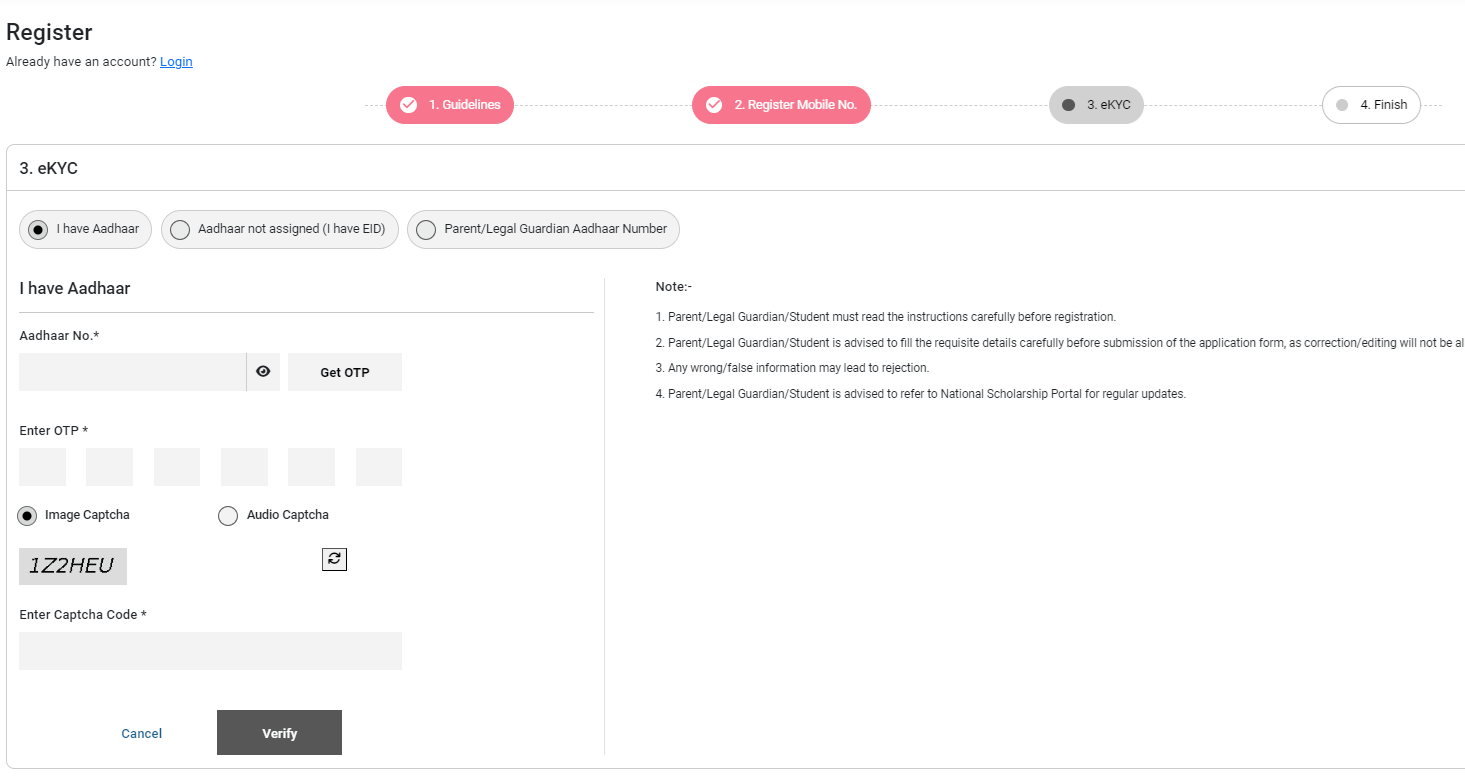This screenshot has width=1465, height=780.
Task: Click the Verify button
Action: (x=279, y=733)
